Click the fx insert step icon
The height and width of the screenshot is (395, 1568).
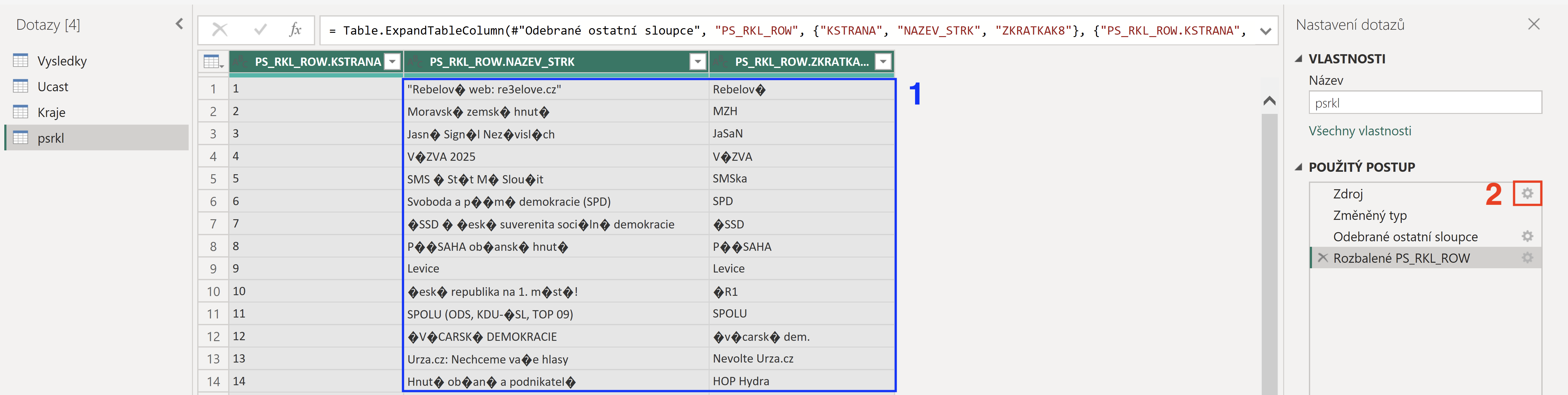(x=295, y=30)
